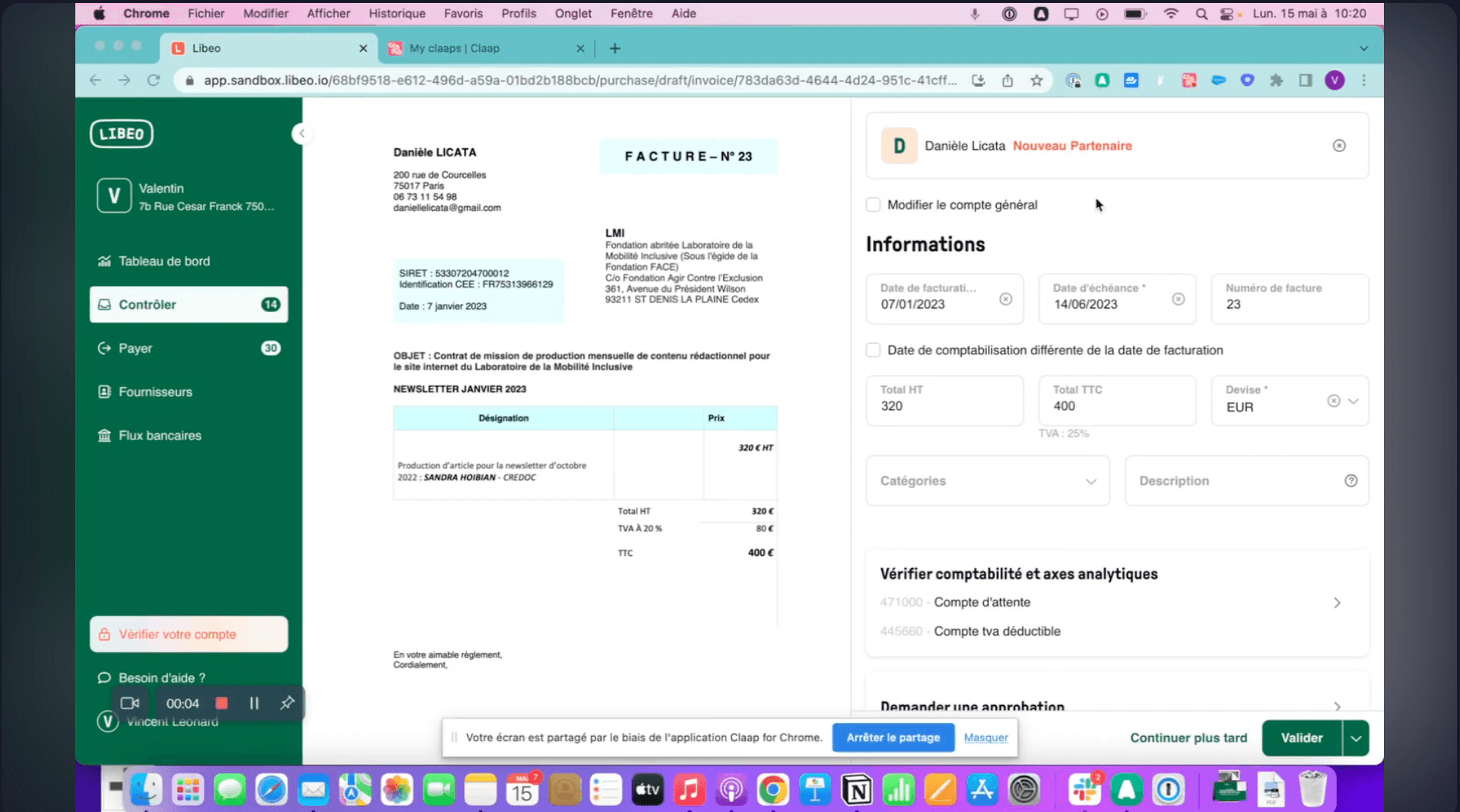Go to the Payer section
Screen dimensions: 1460x812
coord(189,348)
